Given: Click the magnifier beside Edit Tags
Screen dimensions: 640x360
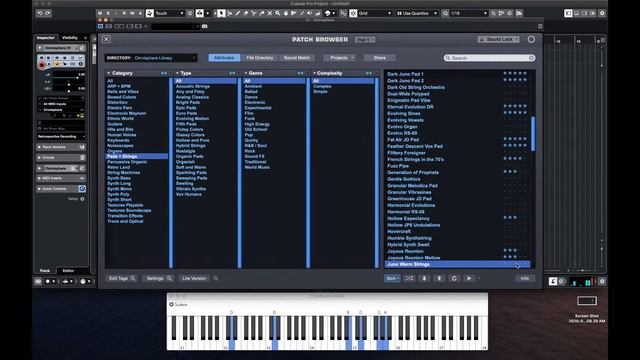Looking at the screenshot, I should (x=133, y=278).
